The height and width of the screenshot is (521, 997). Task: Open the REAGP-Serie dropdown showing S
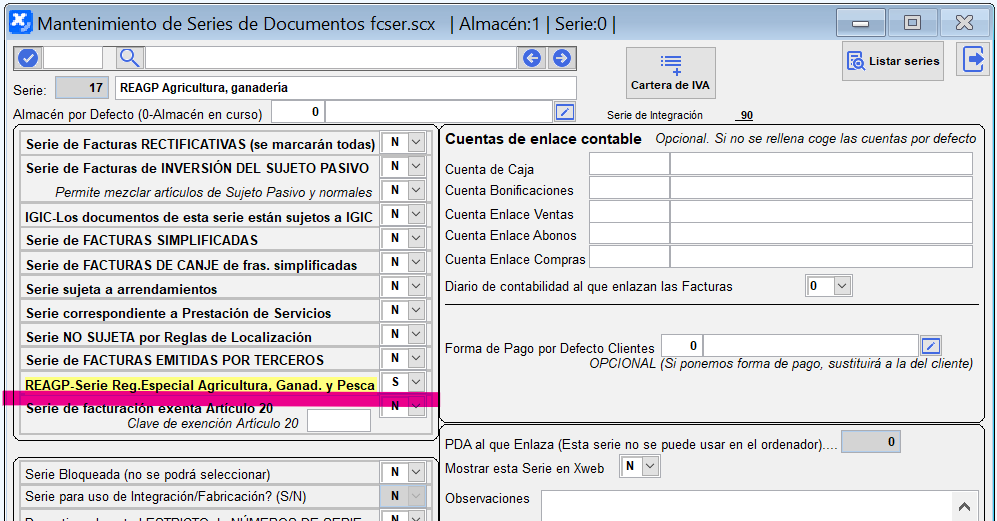click(417, 383)
